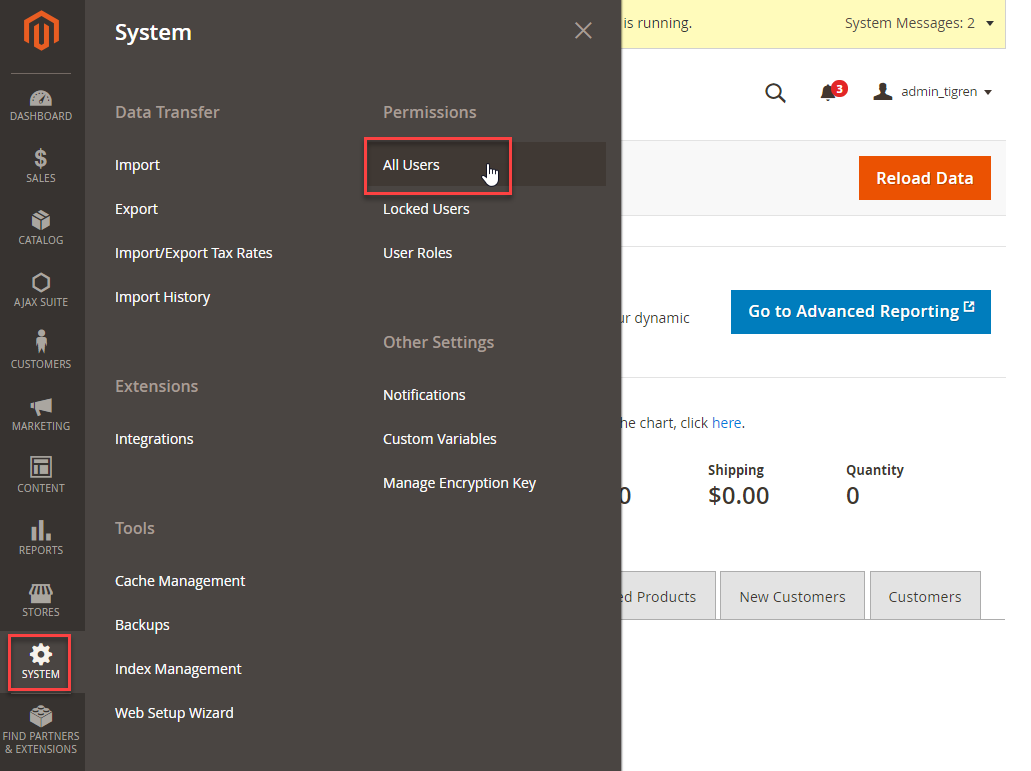Screen dimensions: 1031x771
Task: Click Go to Advanced Reporting button
Action: (860, 312)
